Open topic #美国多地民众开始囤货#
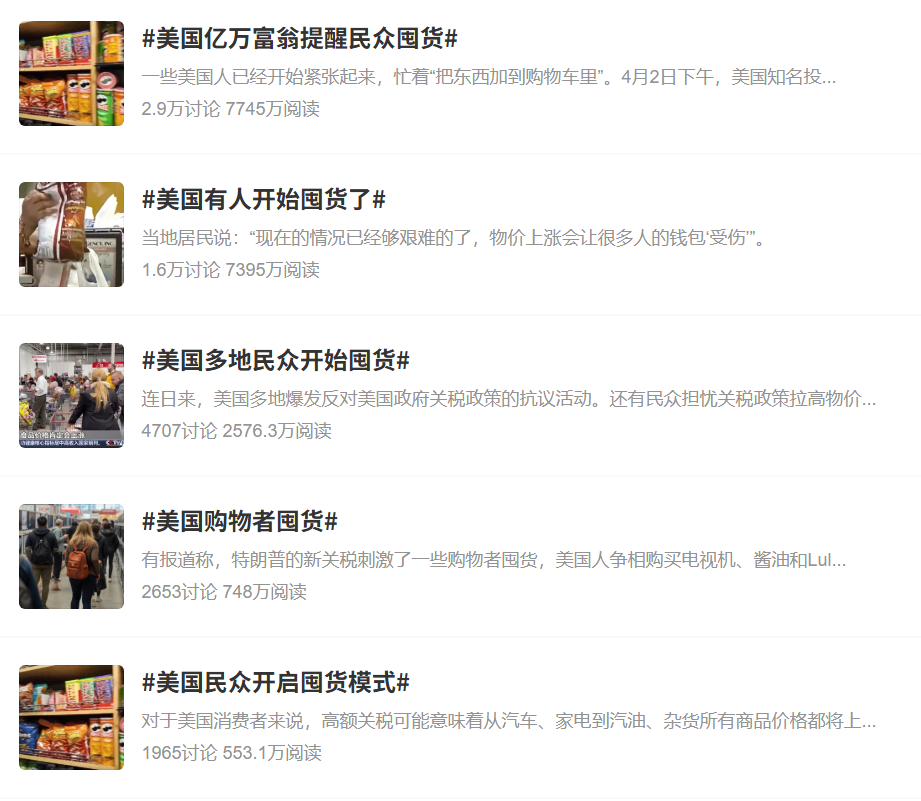 [x=275, y=361]
